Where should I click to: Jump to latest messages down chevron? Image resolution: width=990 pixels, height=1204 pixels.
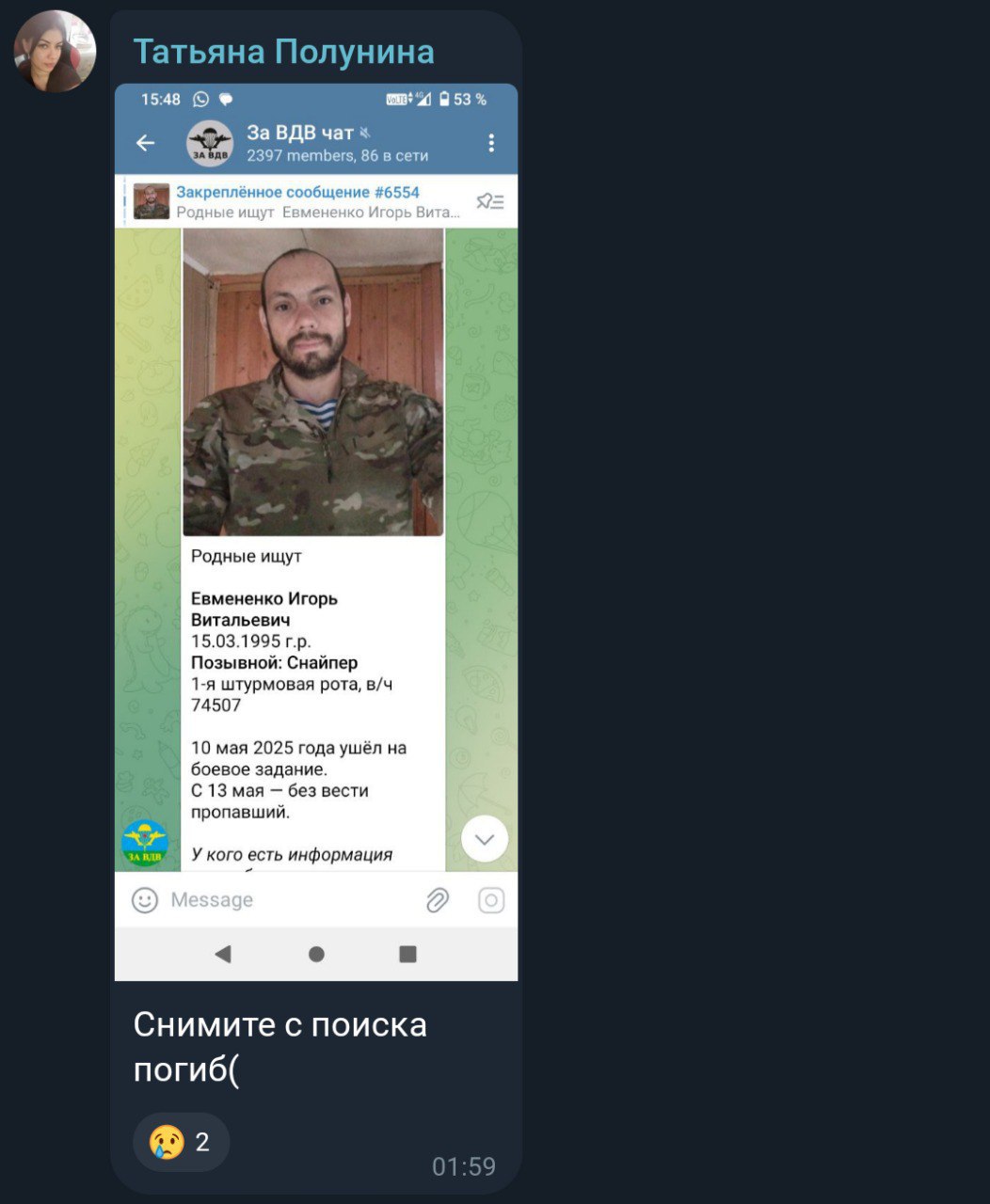[x=485, y=839]
